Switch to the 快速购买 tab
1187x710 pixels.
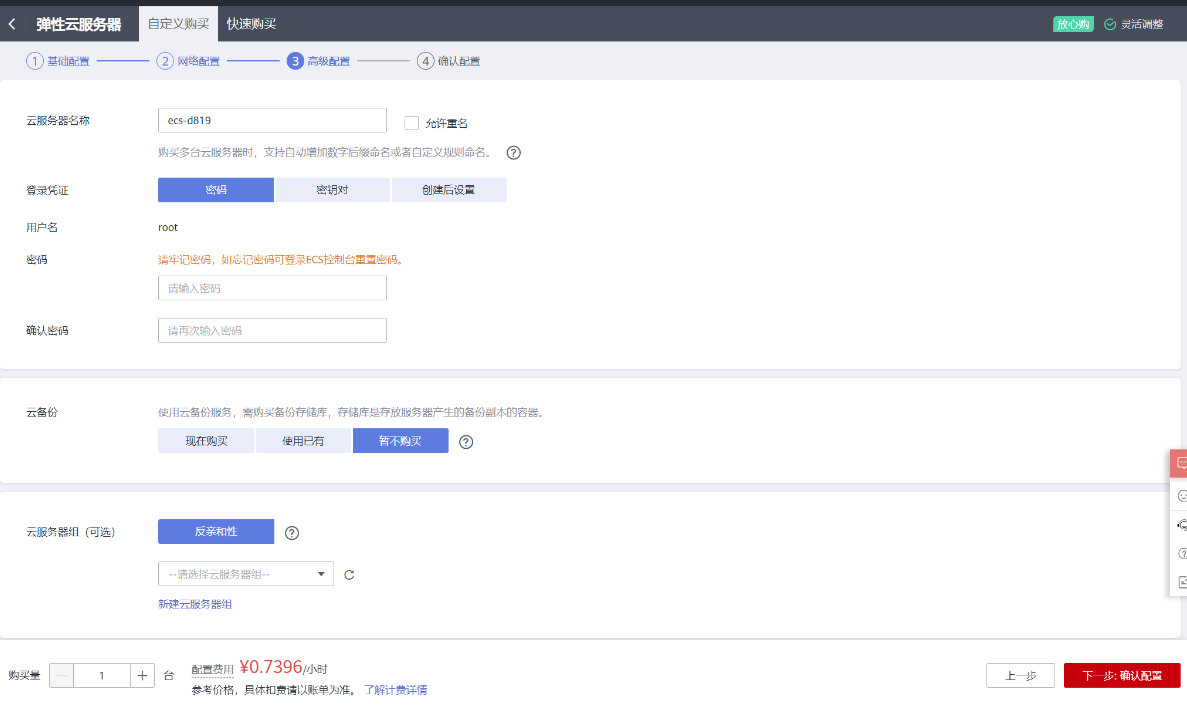tap(252, 22)
